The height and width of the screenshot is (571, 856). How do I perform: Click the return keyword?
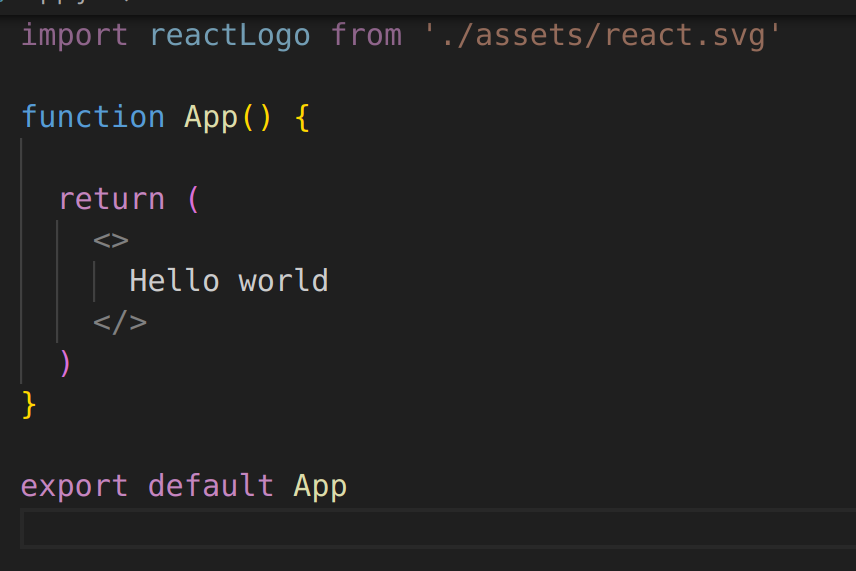click(x=111, y=199)
